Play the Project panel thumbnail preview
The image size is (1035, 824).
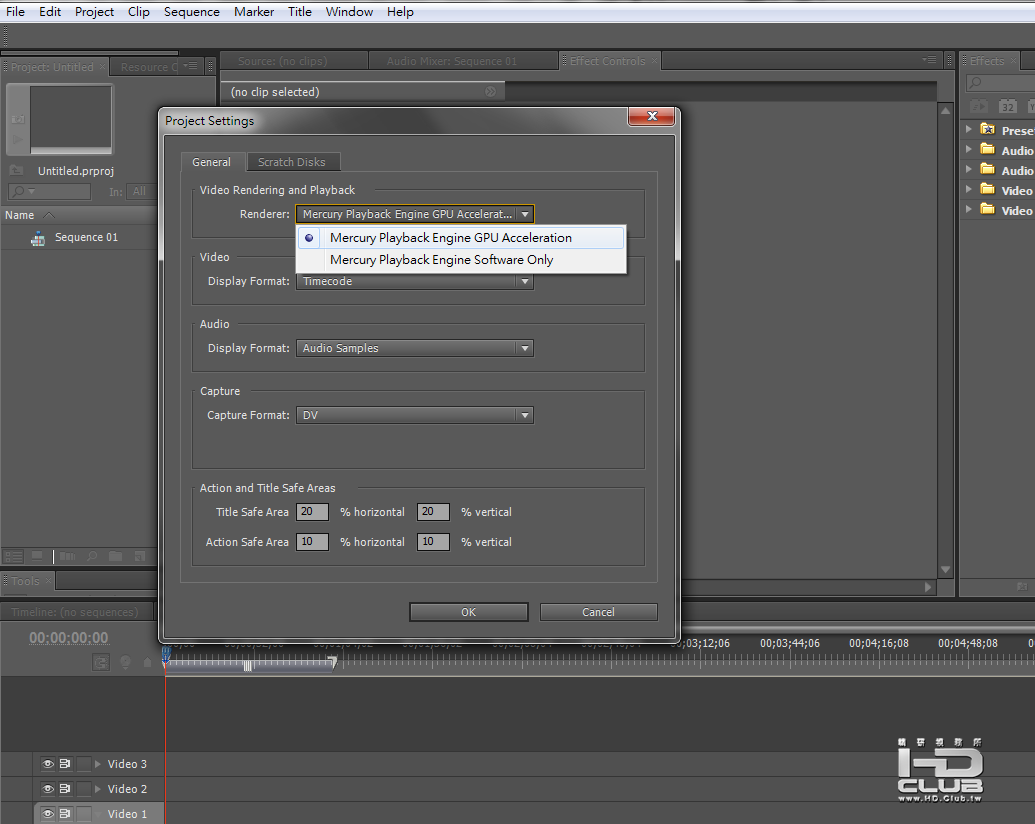(18, 139)
